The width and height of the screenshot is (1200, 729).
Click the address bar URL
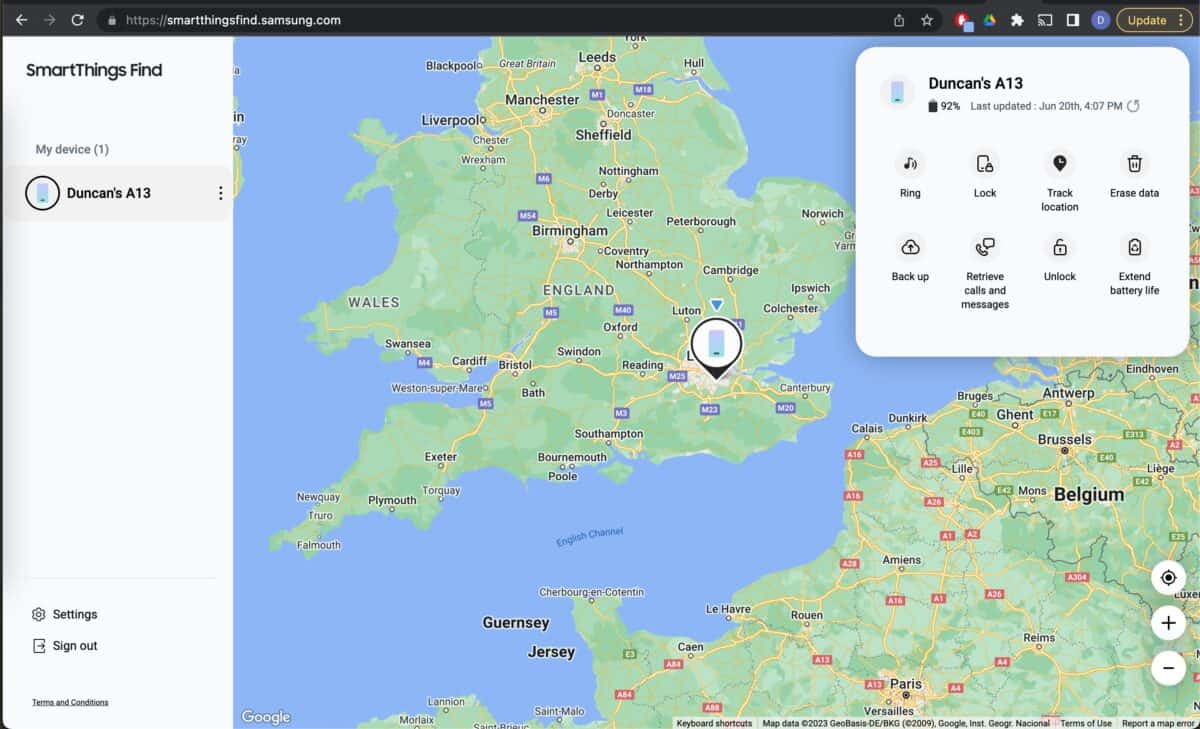click(x=233, y=20)
